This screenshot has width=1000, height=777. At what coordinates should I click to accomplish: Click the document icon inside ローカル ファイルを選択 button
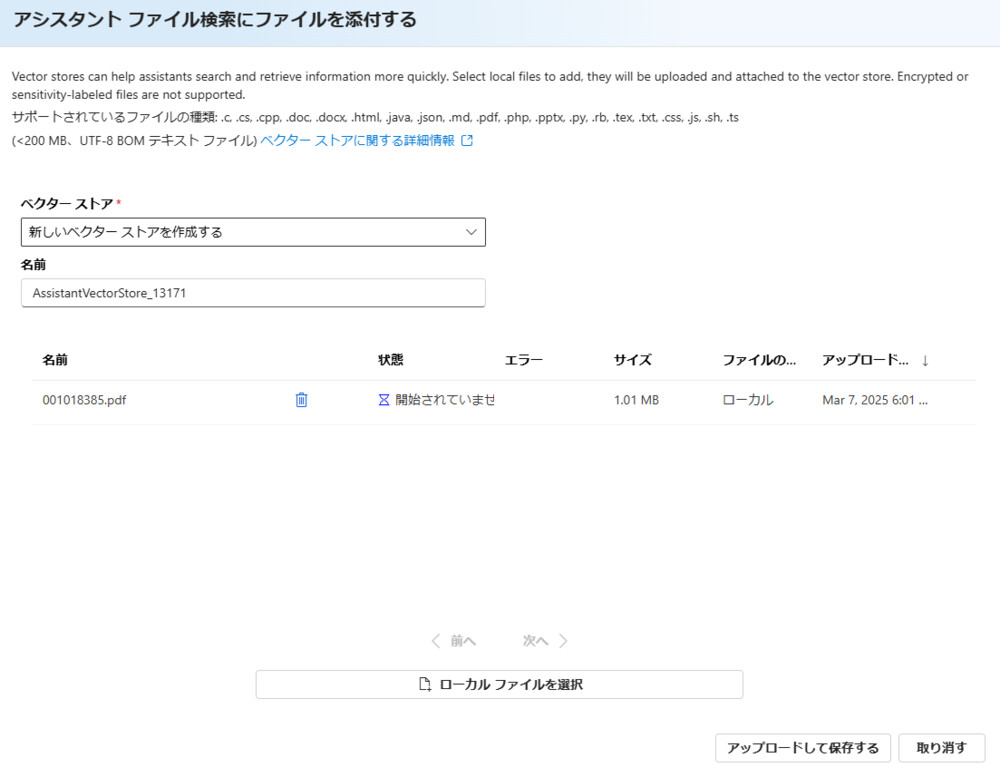pos(423,684)
